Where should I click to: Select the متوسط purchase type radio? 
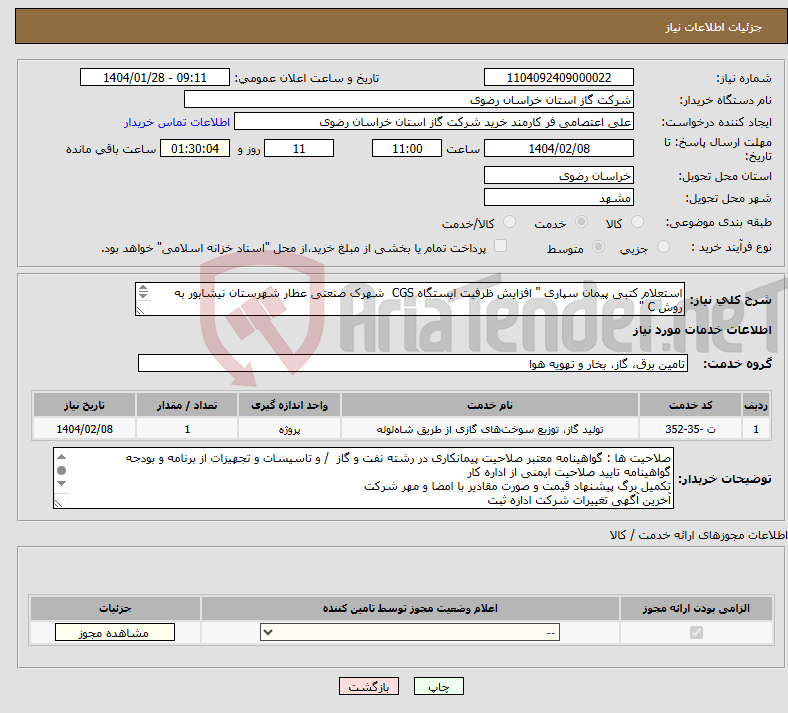[x=598, y=247]
